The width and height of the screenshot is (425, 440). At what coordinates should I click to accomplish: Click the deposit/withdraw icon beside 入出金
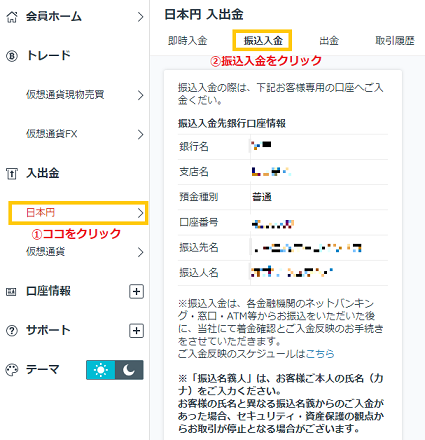click(12, 174)
